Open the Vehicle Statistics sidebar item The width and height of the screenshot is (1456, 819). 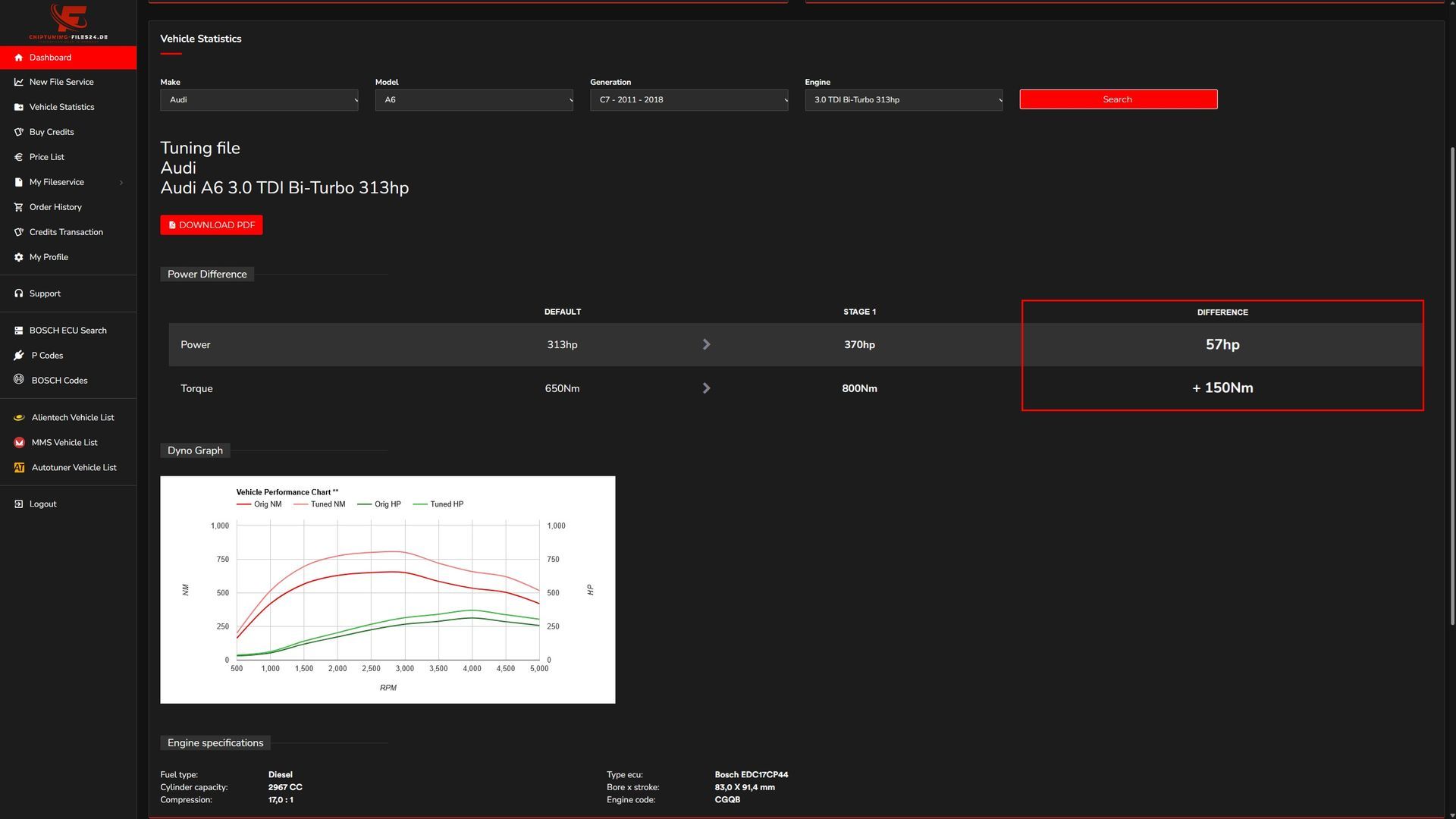(x=61, y=107)
